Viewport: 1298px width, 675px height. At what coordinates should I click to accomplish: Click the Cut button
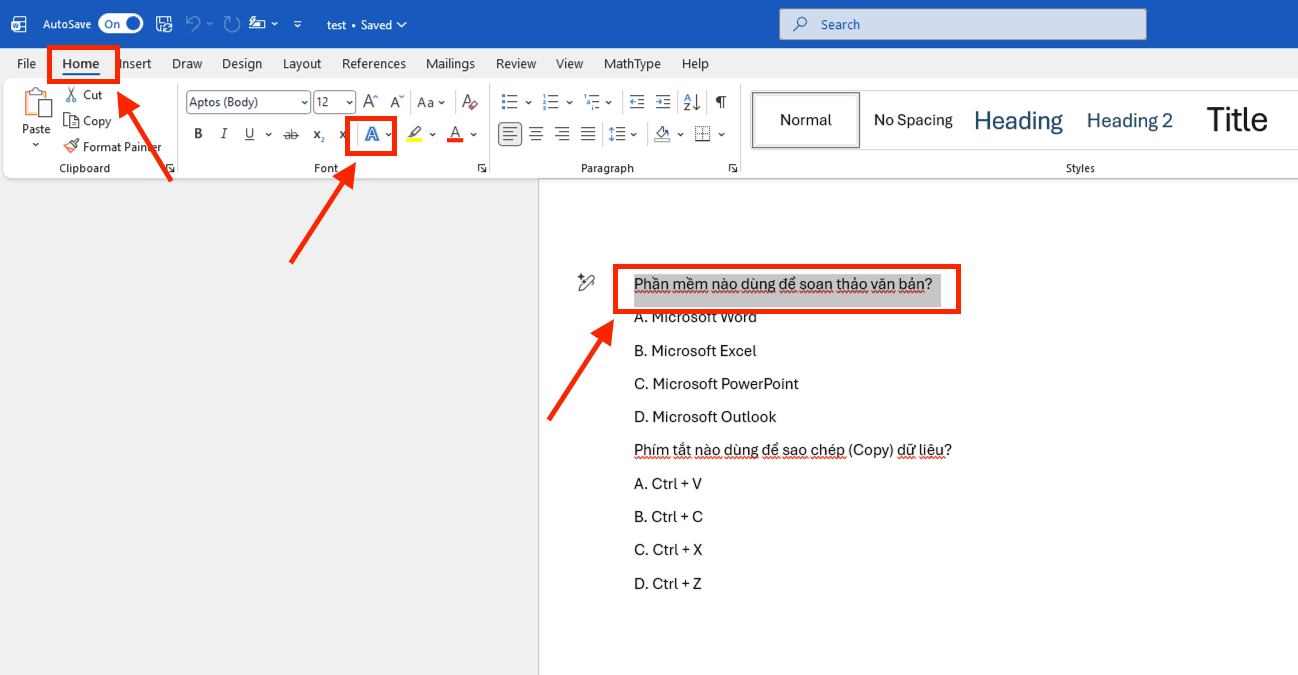click(84, 95)
